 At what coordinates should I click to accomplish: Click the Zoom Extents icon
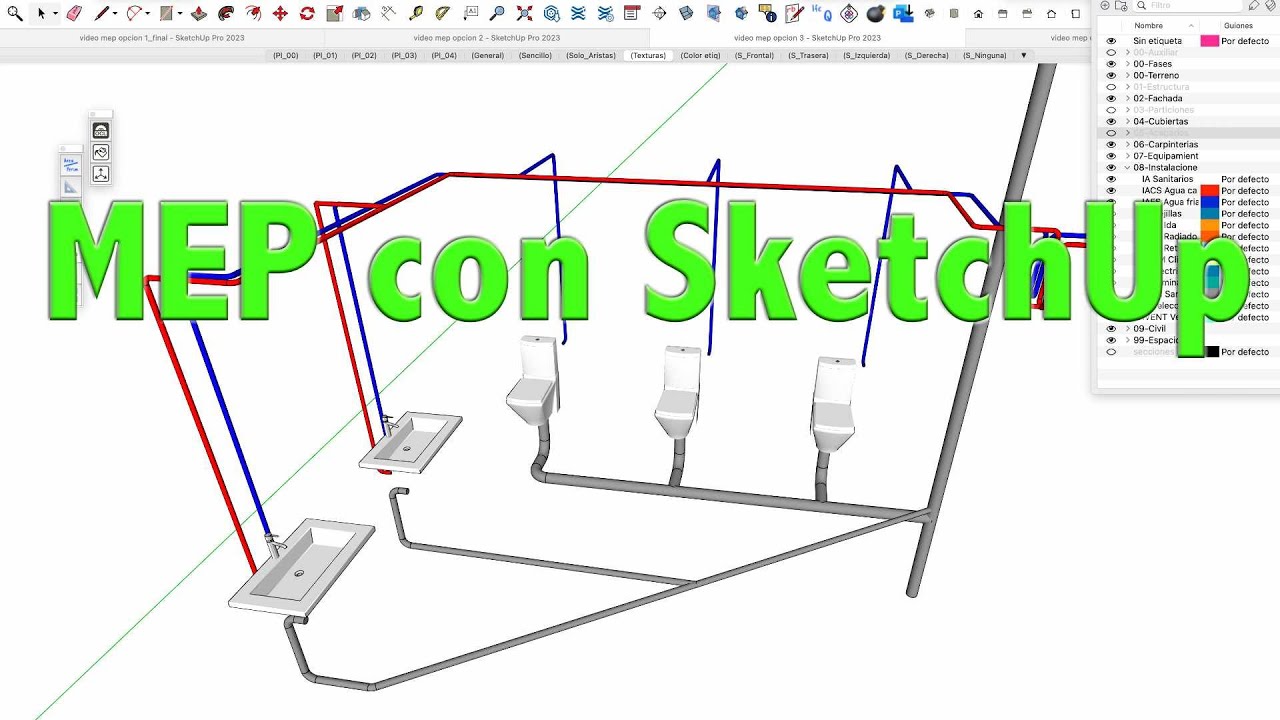point(524,14)
